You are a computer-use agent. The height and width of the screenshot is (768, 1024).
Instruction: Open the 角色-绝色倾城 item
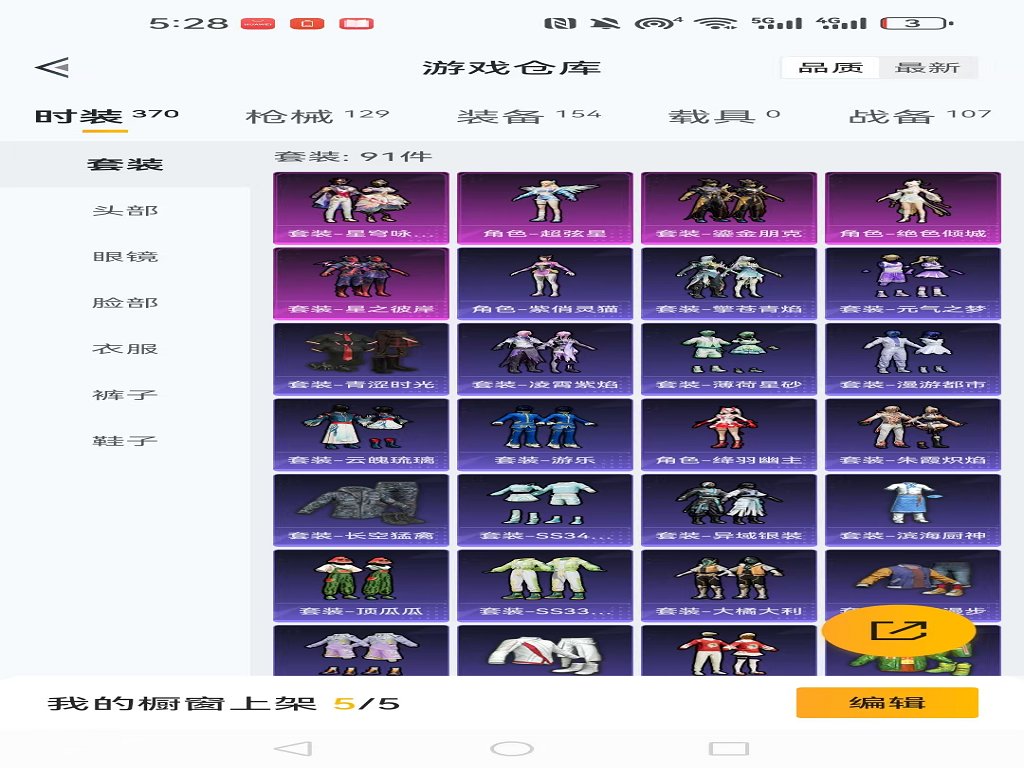click(912, 208)
